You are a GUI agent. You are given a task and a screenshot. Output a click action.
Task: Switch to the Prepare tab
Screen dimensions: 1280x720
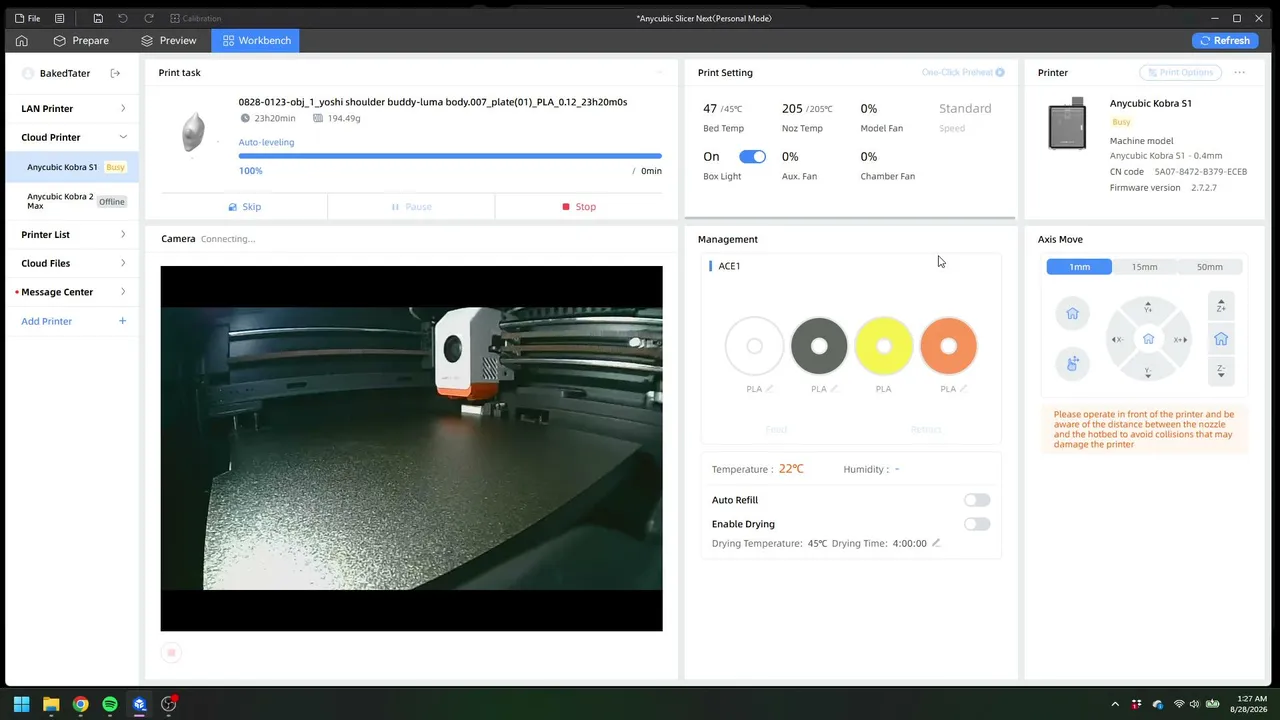click(81, 40)
